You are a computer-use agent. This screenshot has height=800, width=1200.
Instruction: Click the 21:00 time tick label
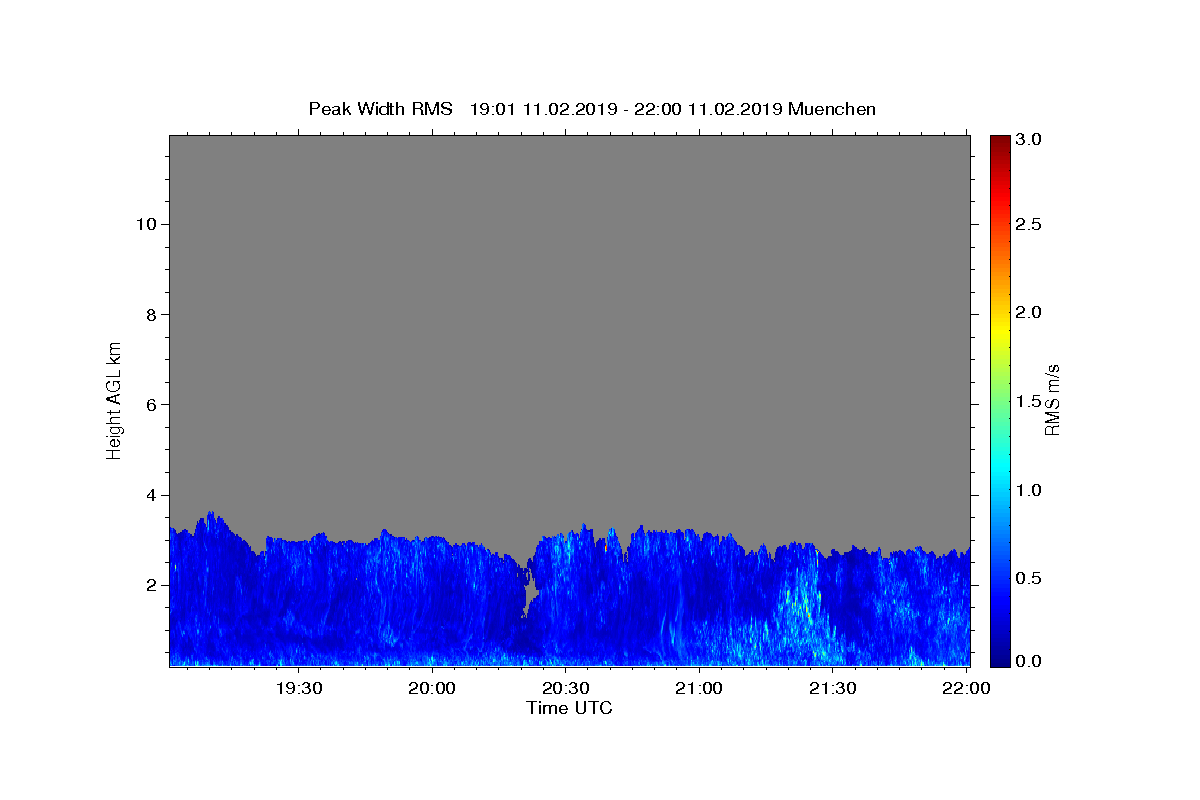pos(699,688)
